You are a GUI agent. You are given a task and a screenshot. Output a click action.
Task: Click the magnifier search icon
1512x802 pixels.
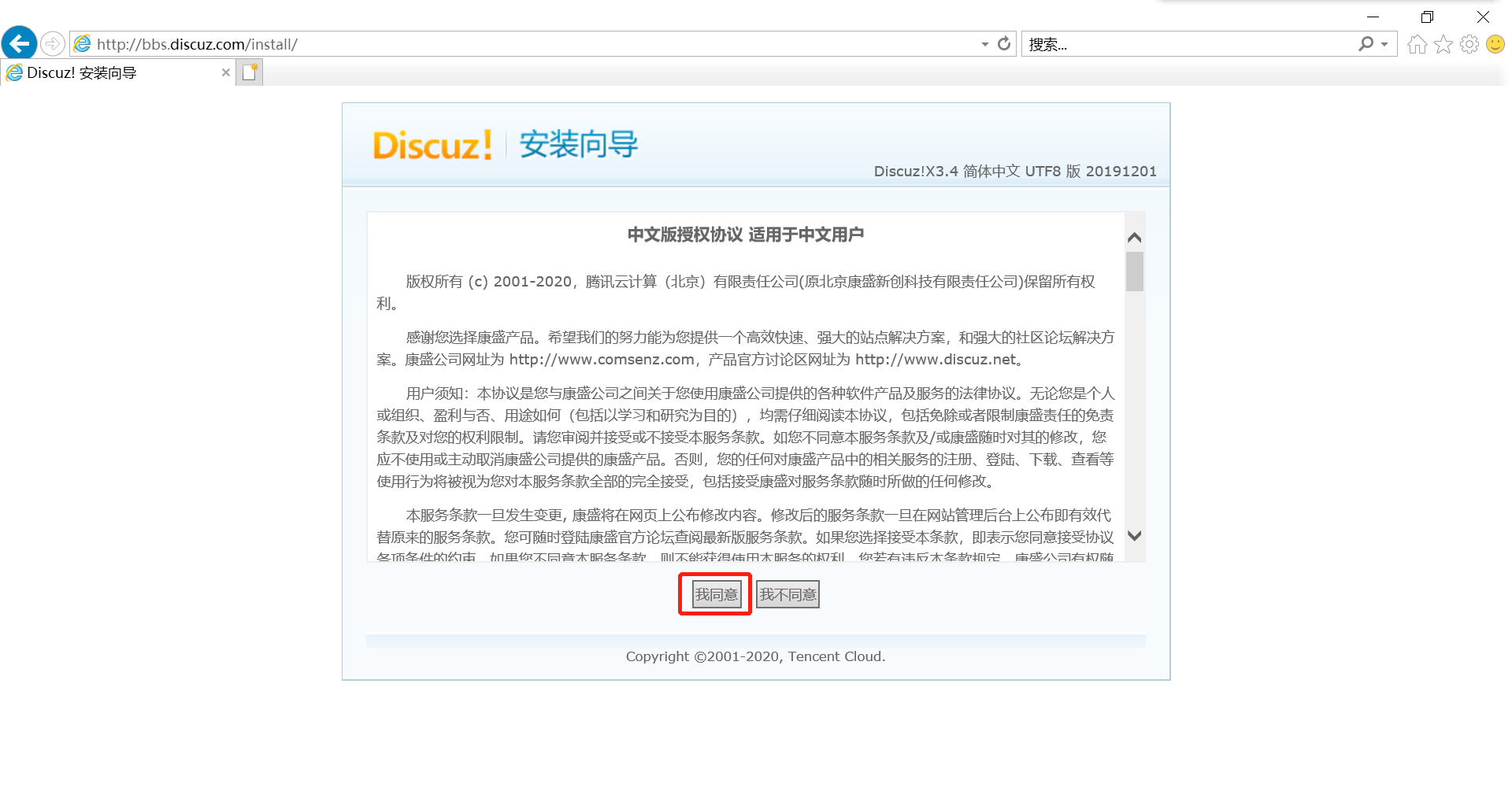coord(1366,44)
